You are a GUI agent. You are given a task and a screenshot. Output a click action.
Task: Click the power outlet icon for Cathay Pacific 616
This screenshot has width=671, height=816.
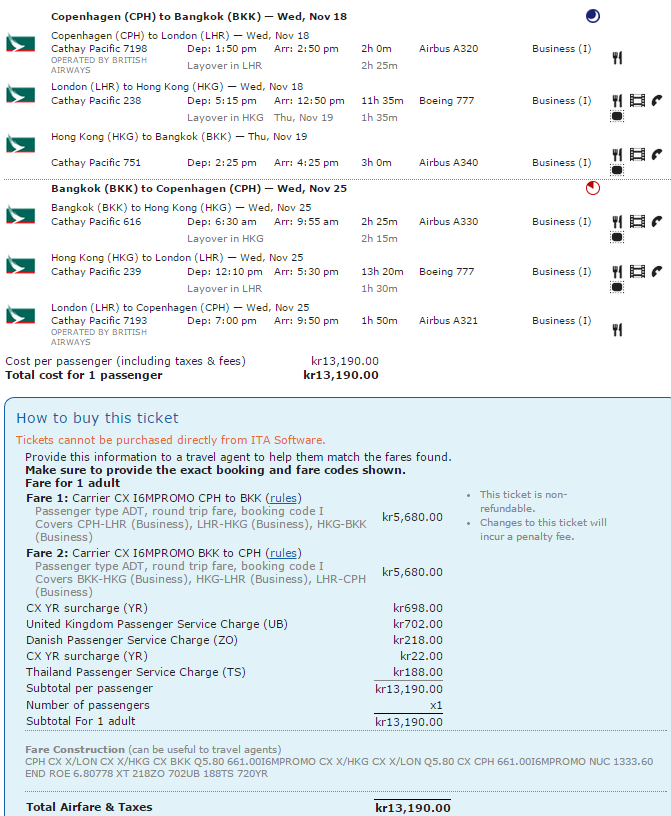pyautogui.click(x=617, y=237)
